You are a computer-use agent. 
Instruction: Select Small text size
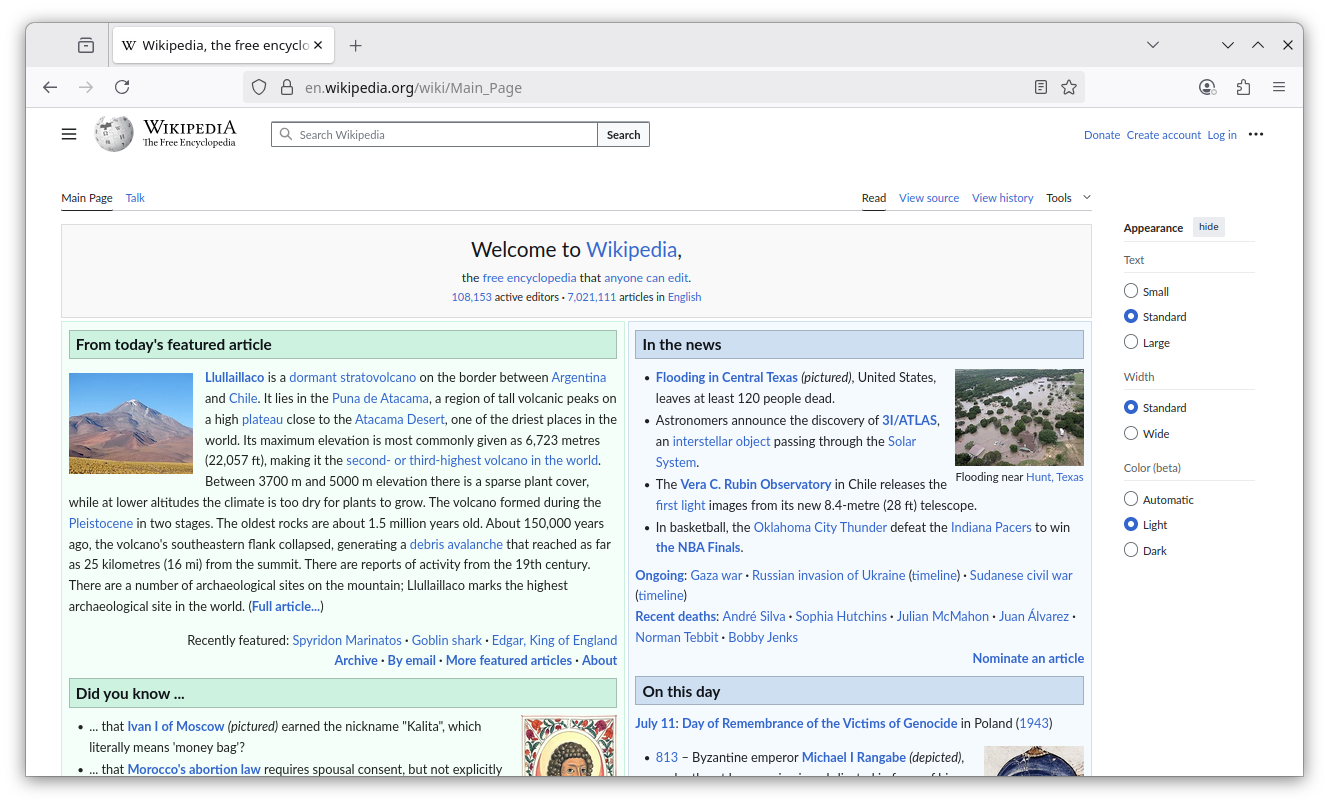(1131, 291)
